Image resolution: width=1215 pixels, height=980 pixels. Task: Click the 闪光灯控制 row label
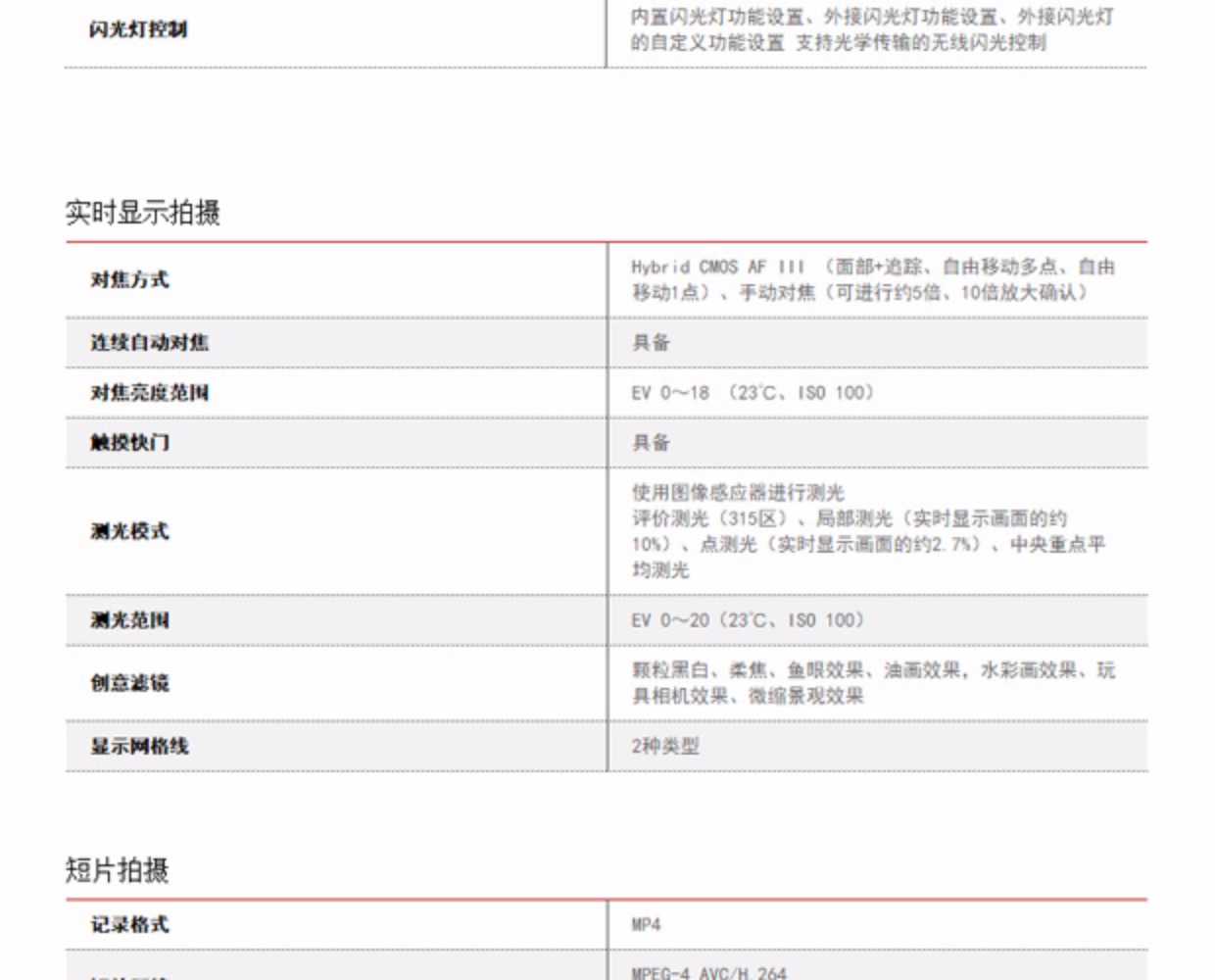pos(138,29)
